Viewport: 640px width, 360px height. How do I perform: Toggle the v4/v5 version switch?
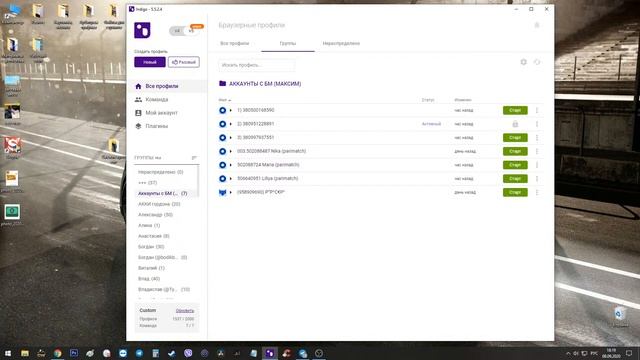click(x=184, y=31)
